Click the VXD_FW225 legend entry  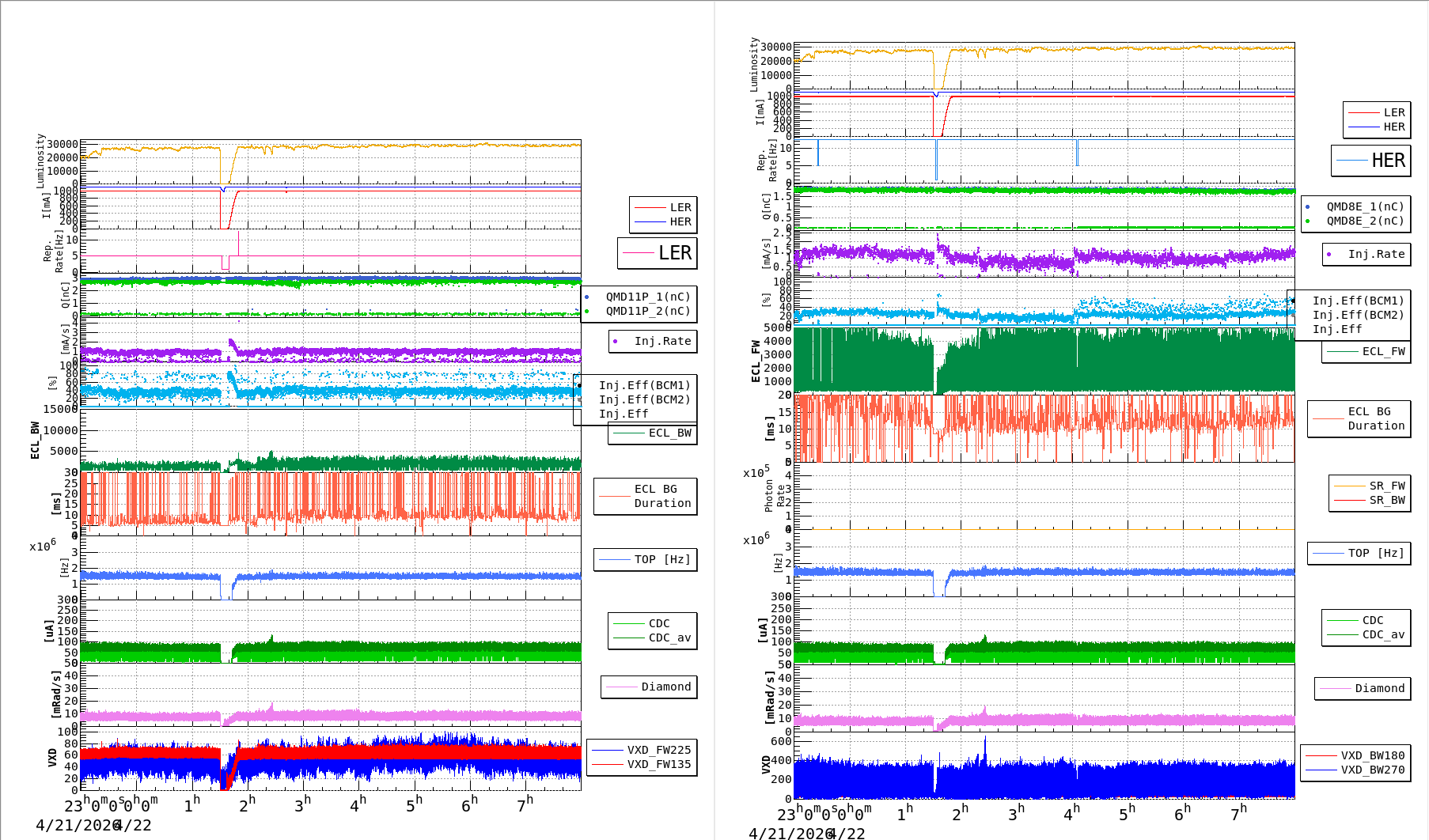coord(658,750)
